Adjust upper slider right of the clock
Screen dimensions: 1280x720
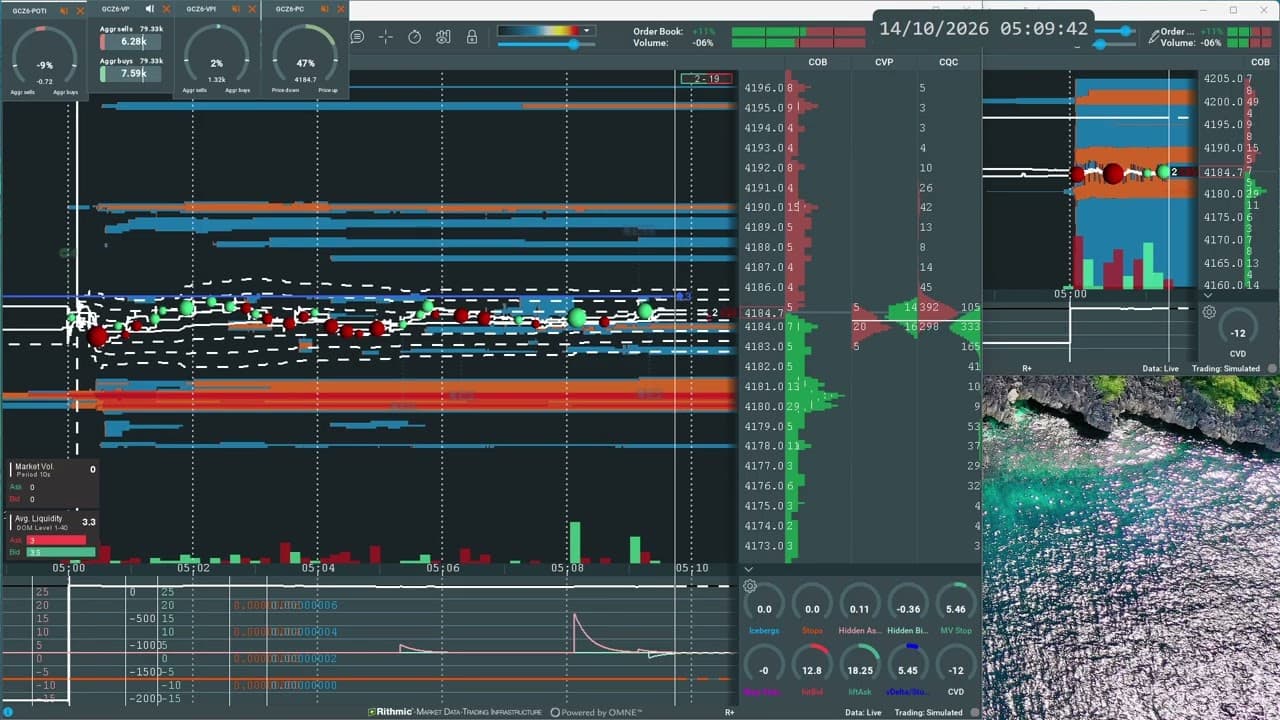pyautogui.click(x=1116, y=31)
